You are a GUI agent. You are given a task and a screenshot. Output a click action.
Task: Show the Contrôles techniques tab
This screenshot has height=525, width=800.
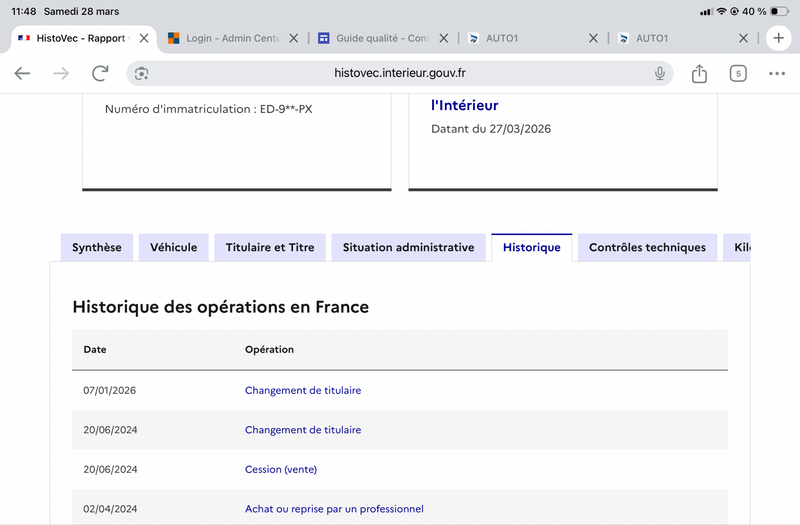(647, 248)
